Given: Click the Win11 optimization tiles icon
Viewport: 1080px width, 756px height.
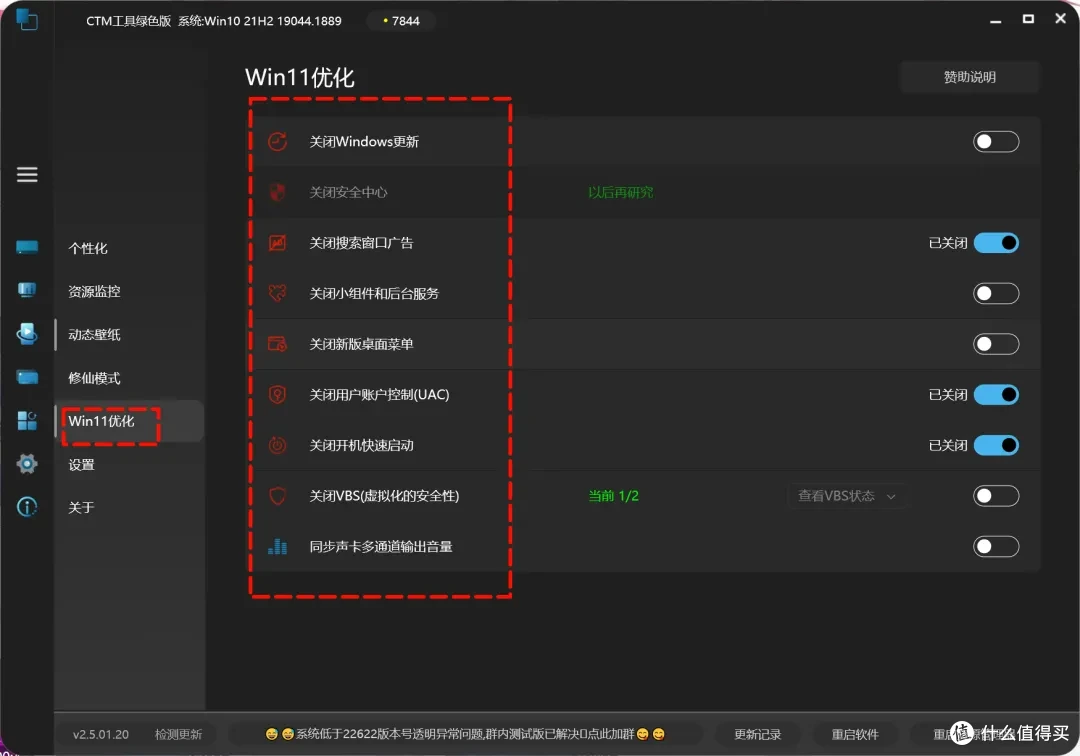Looking at the screenshot, I should pos(27,421).
